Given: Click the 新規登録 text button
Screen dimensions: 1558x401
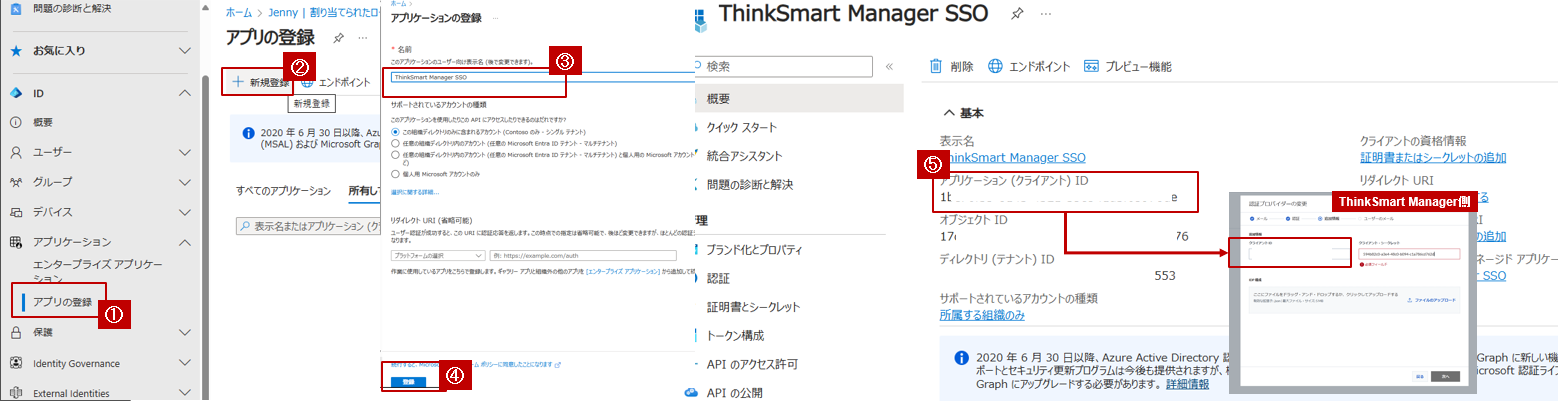Looking at the screenshot, I should (270, 82).
